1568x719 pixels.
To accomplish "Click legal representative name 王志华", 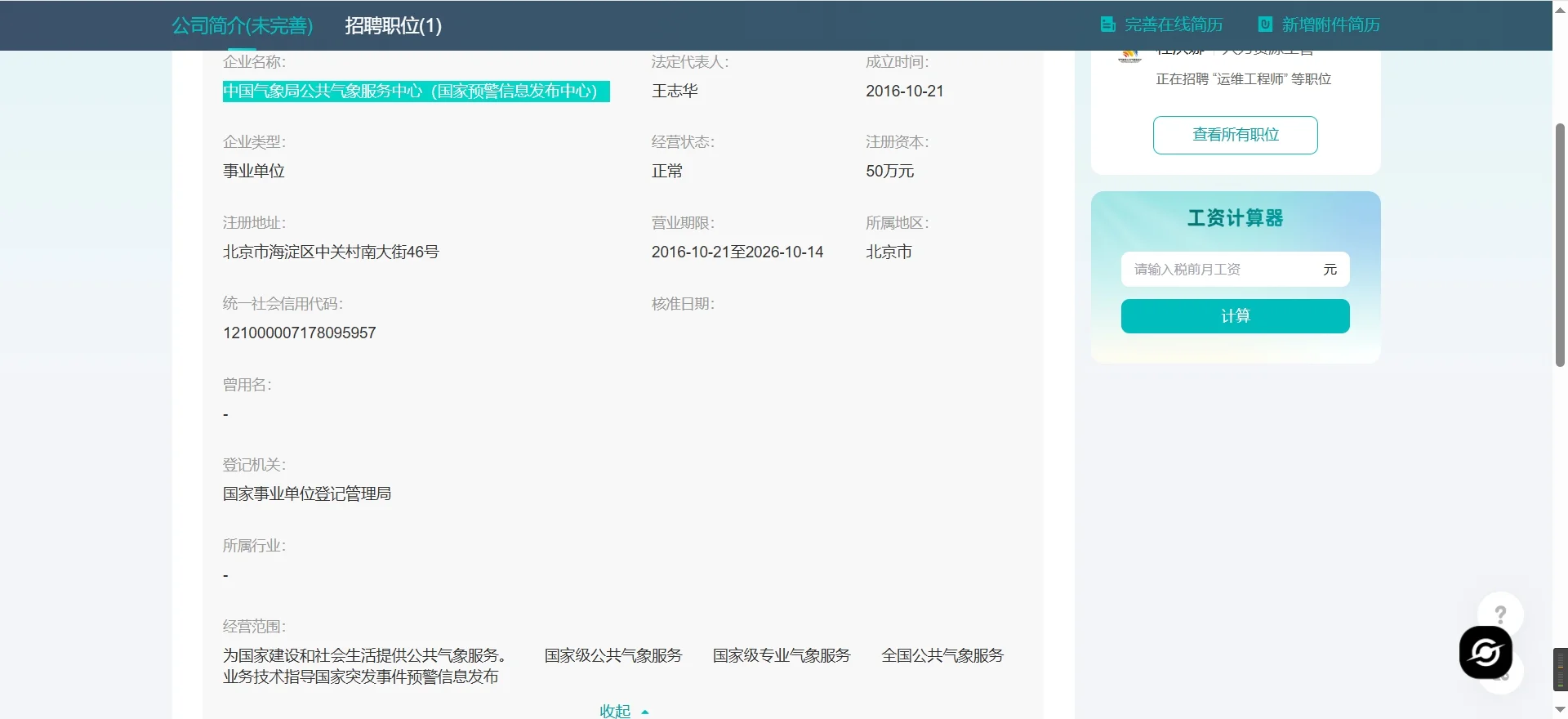I will point(675,91).
